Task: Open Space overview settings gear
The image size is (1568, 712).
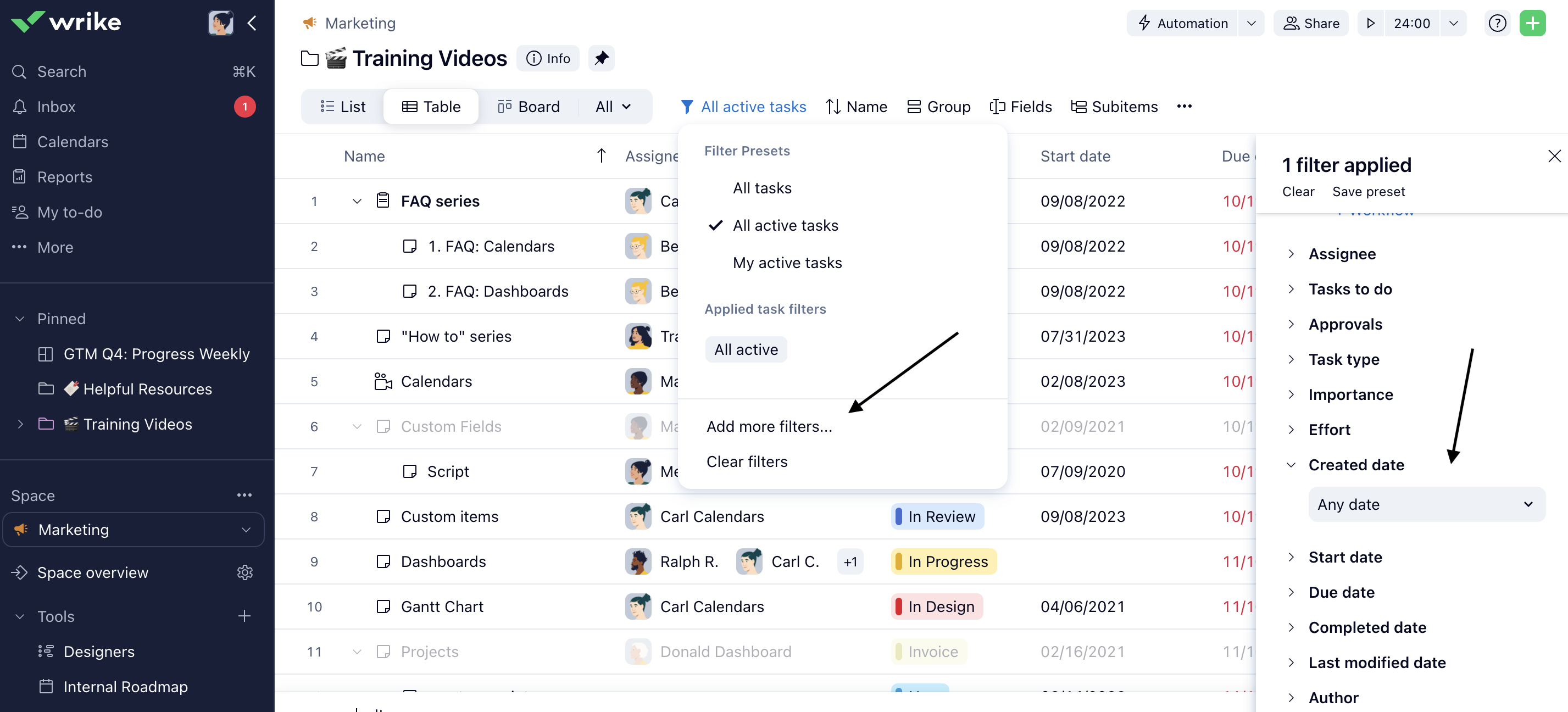Action: (x=244, y=572)
